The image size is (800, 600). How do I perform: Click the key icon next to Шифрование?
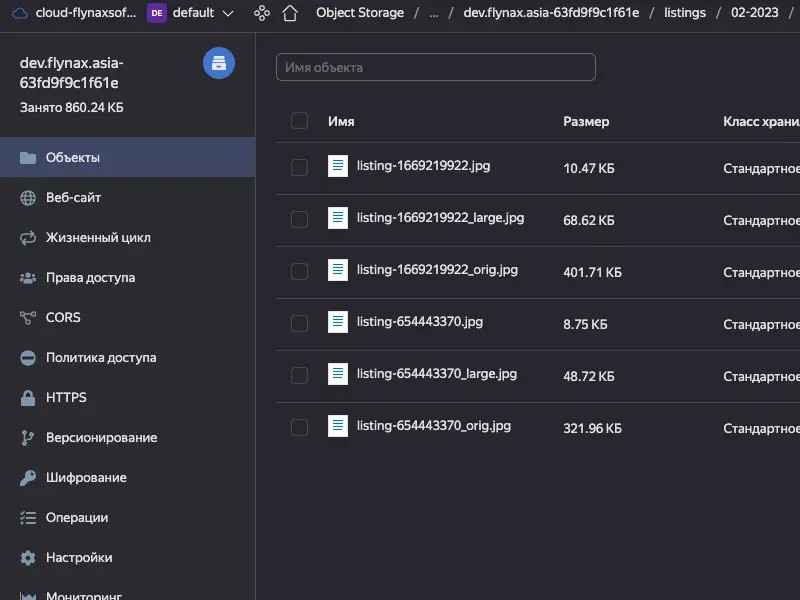click(x=28, y=478)
